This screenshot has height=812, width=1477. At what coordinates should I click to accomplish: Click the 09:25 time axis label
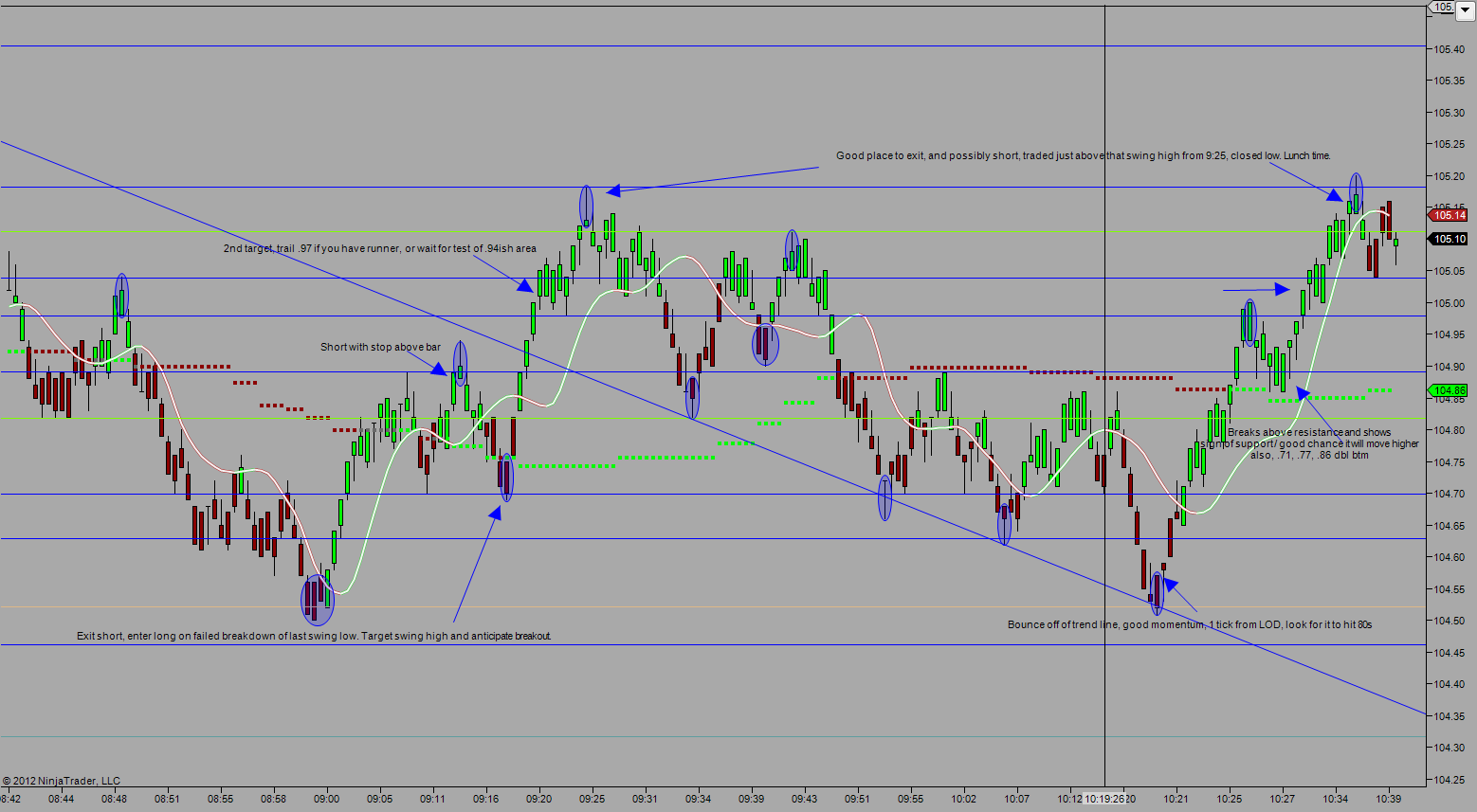point(593,799)
